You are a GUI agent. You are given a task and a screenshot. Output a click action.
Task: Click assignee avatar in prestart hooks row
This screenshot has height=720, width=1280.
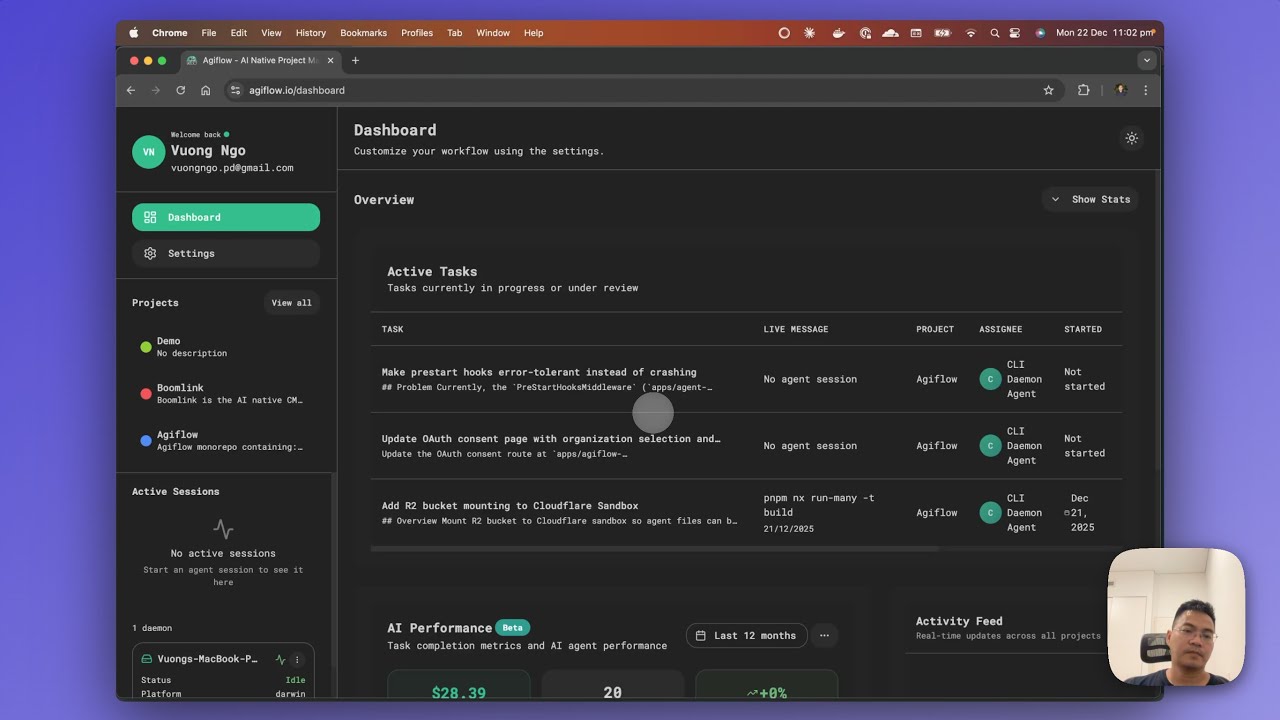990,379
